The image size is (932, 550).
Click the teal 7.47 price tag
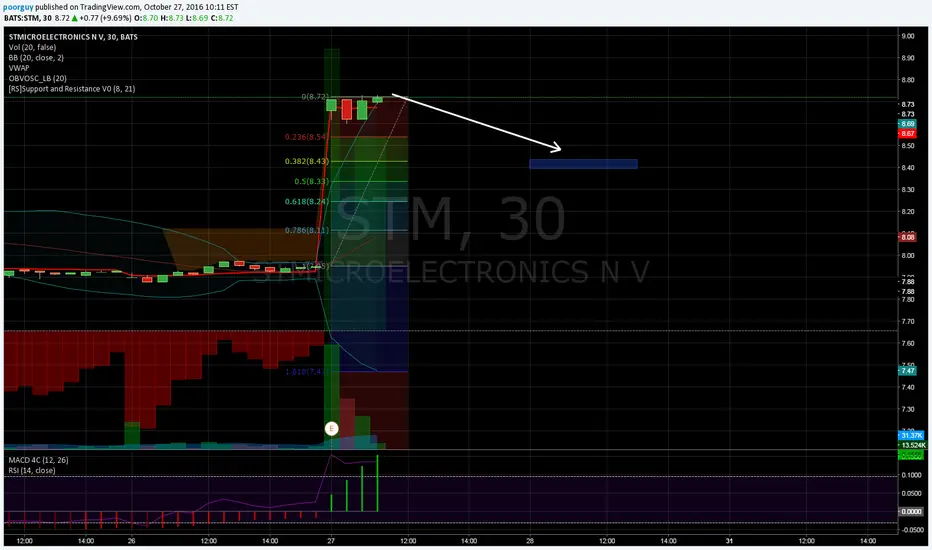(908, 370)
